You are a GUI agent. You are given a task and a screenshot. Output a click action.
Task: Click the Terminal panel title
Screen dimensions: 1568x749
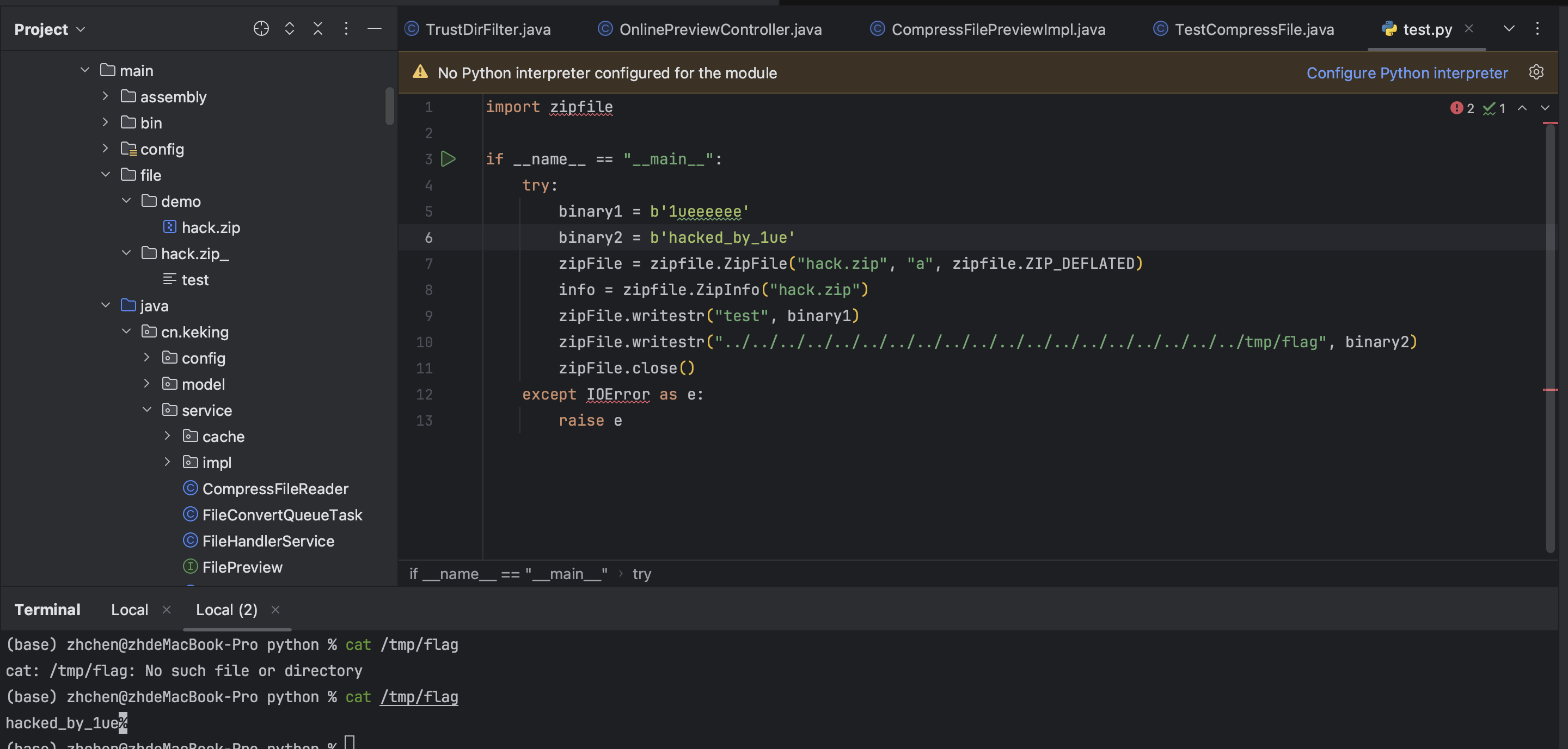[47, 610]
